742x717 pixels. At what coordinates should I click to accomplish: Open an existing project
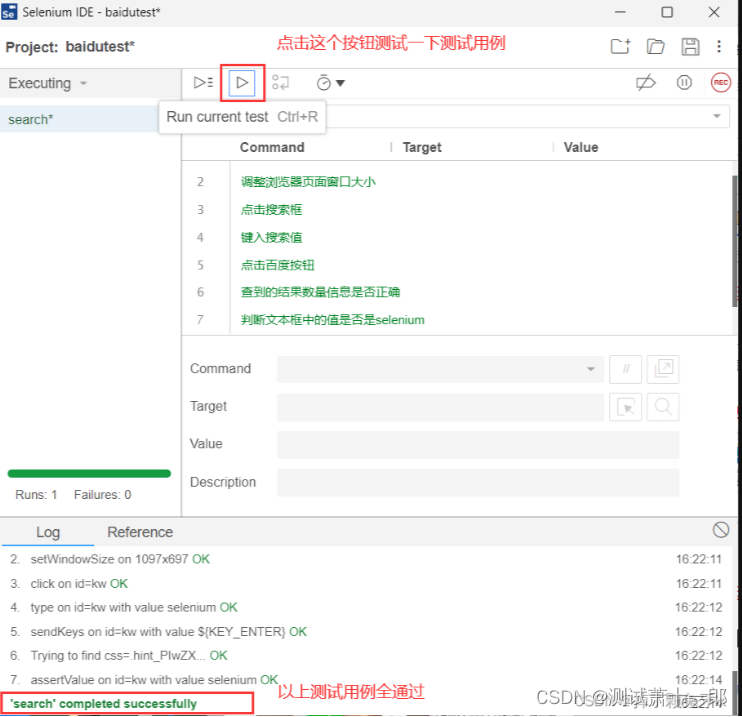tap(655, 46)
